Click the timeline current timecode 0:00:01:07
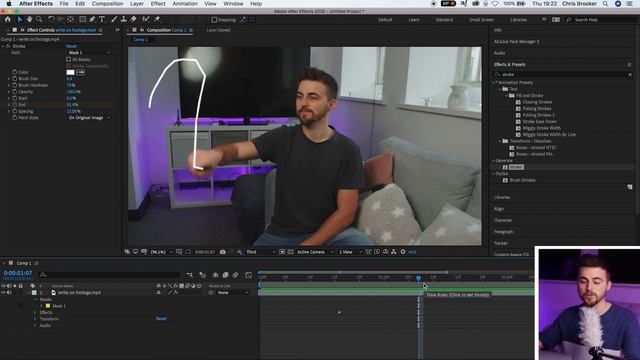 pyautogui.click(x=18, y=273)
